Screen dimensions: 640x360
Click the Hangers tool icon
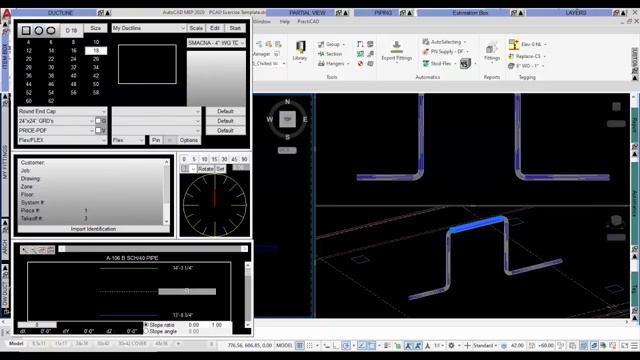click(321, 64)
